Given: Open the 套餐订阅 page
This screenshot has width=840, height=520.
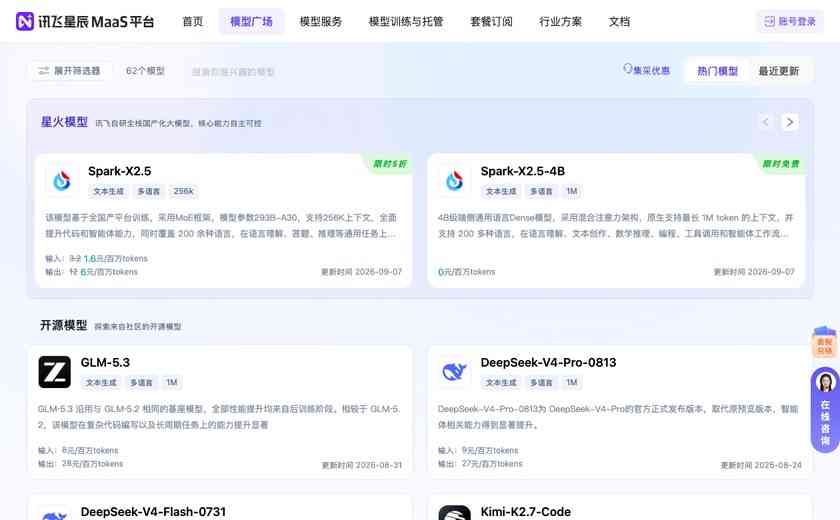Looking at the screenshot, I should pos(491,21).
